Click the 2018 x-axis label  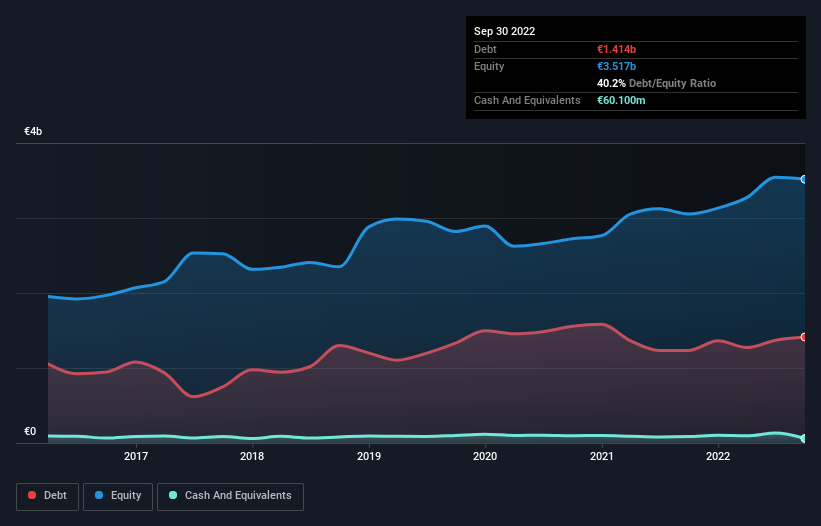point(252,456)
